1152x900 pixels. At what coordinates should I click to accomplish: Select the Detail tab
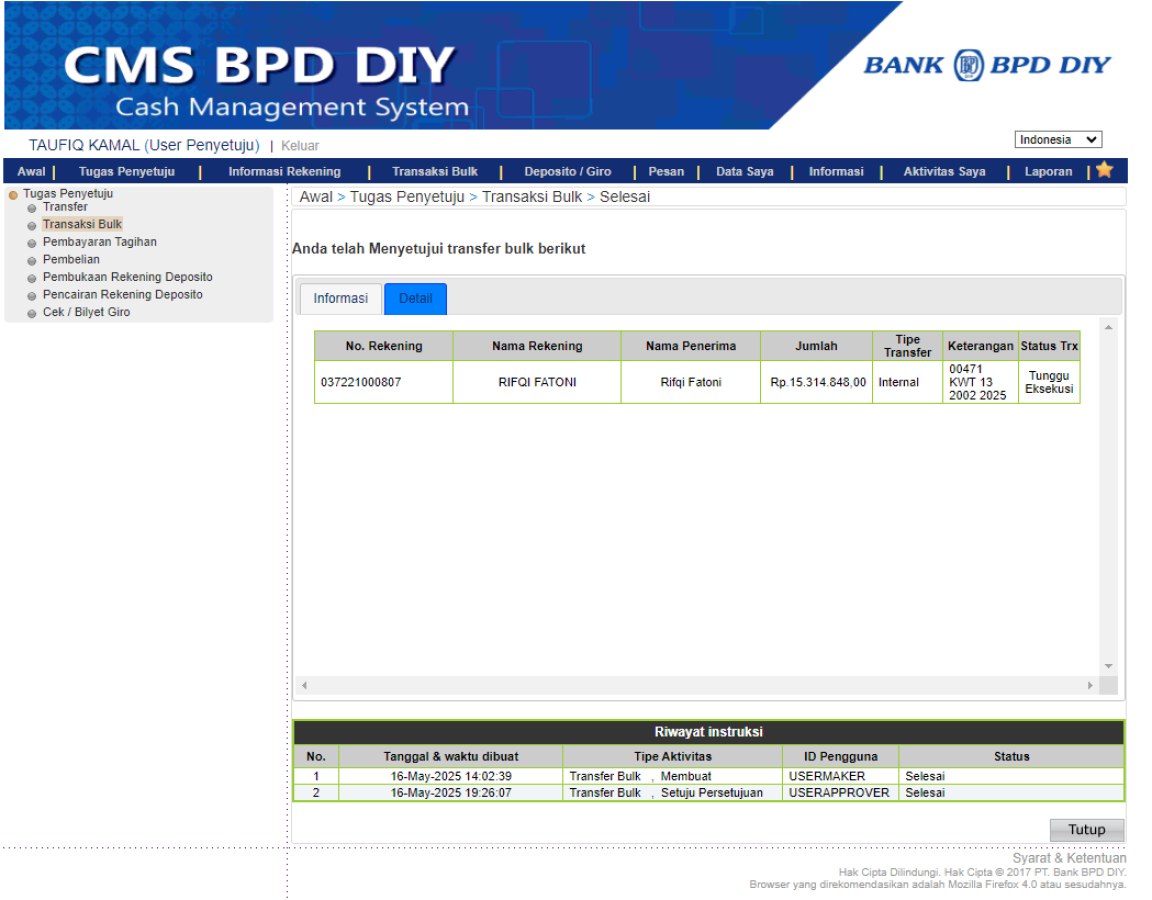pyautogui.click(x=416, y=298)
